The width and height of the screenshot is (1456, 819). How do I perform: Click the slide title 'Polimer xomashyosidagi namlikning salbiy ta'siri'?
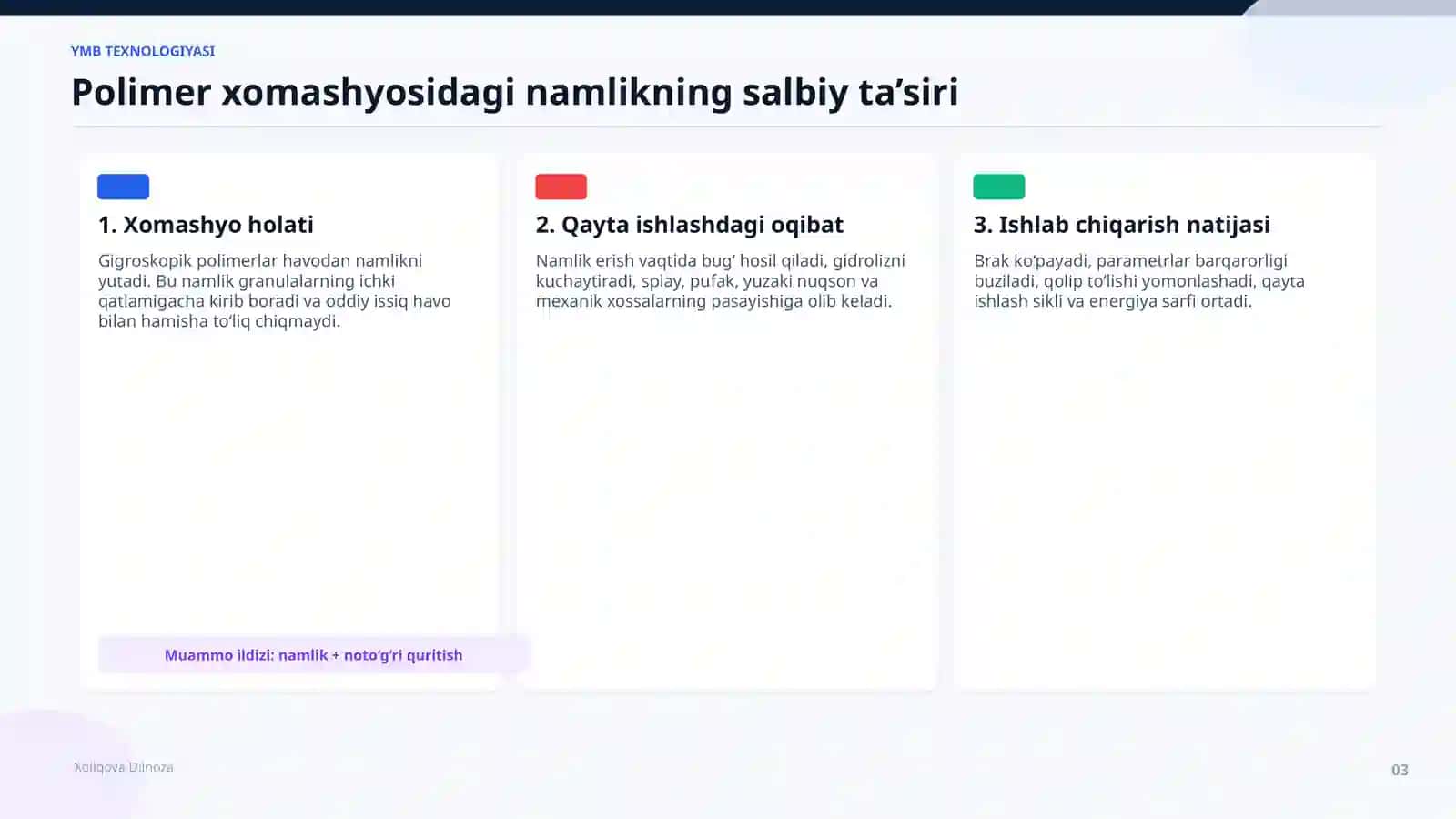pyautogui.click(x=515, y=92)
